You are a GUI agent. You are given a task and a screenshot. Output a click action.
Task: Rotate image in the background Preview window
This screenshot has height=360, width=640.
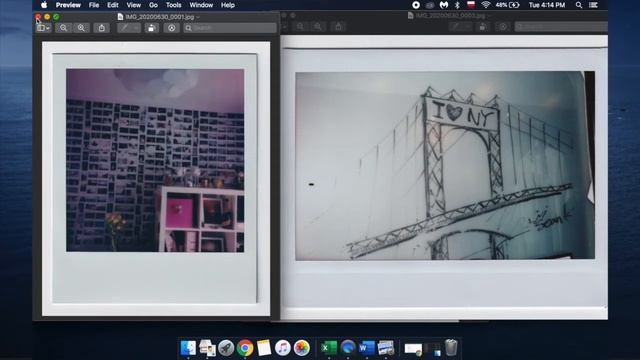click(483, 27)
